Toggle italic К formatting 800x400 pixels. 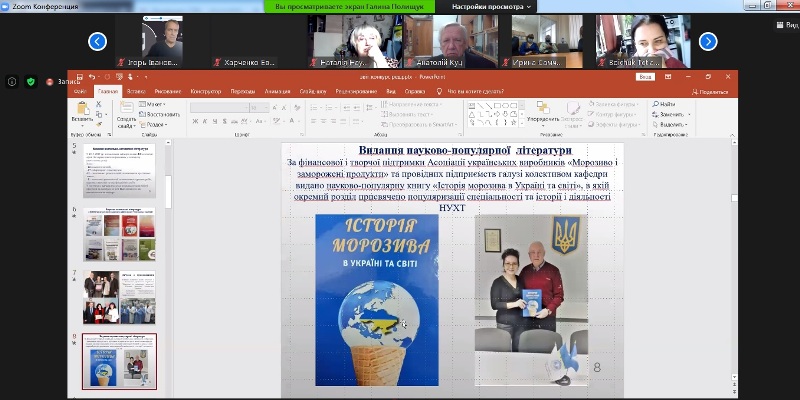[205, 121]
